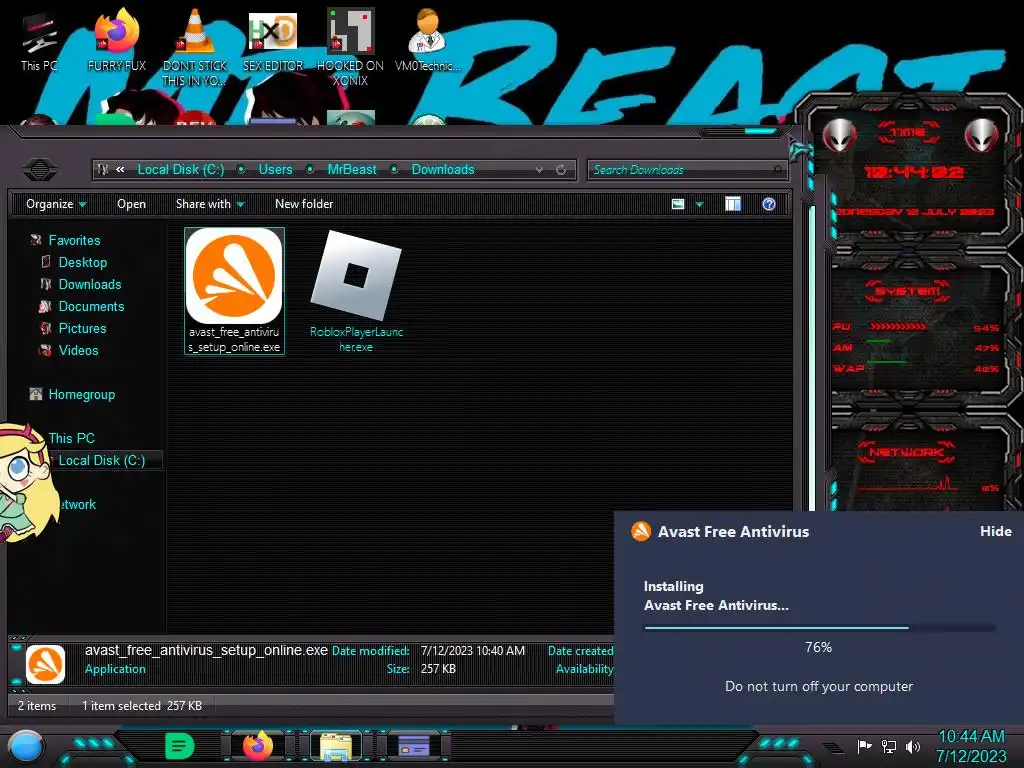Viewport: 1024px width, 768px height.
Task: Click Open in Explorer toolbar
Action: [x=131, y=204]
